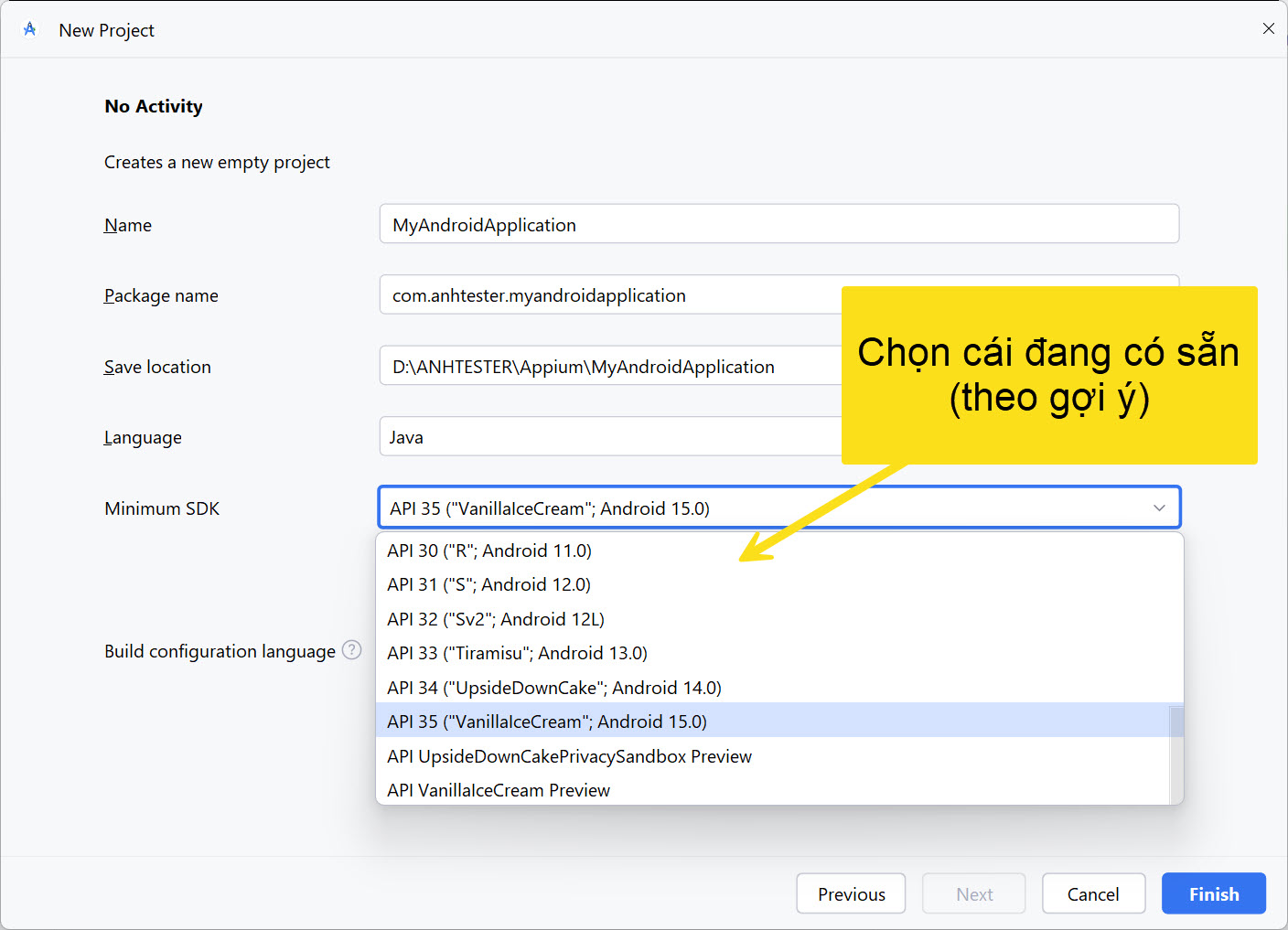Click the help icon beside Build configuration language
The width and height of the screenshot is (1288, 930).
(x=351, y=650)
